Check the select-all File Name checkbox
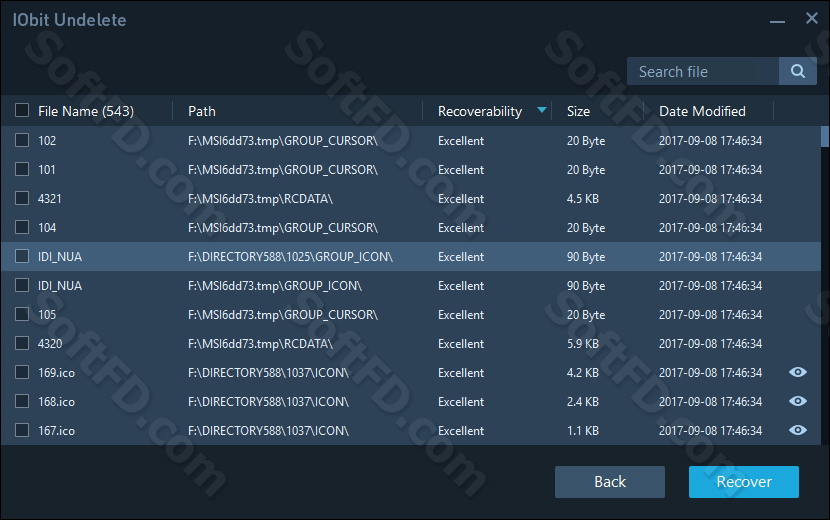This screenshot has height=520, width=830. (22, 110)
